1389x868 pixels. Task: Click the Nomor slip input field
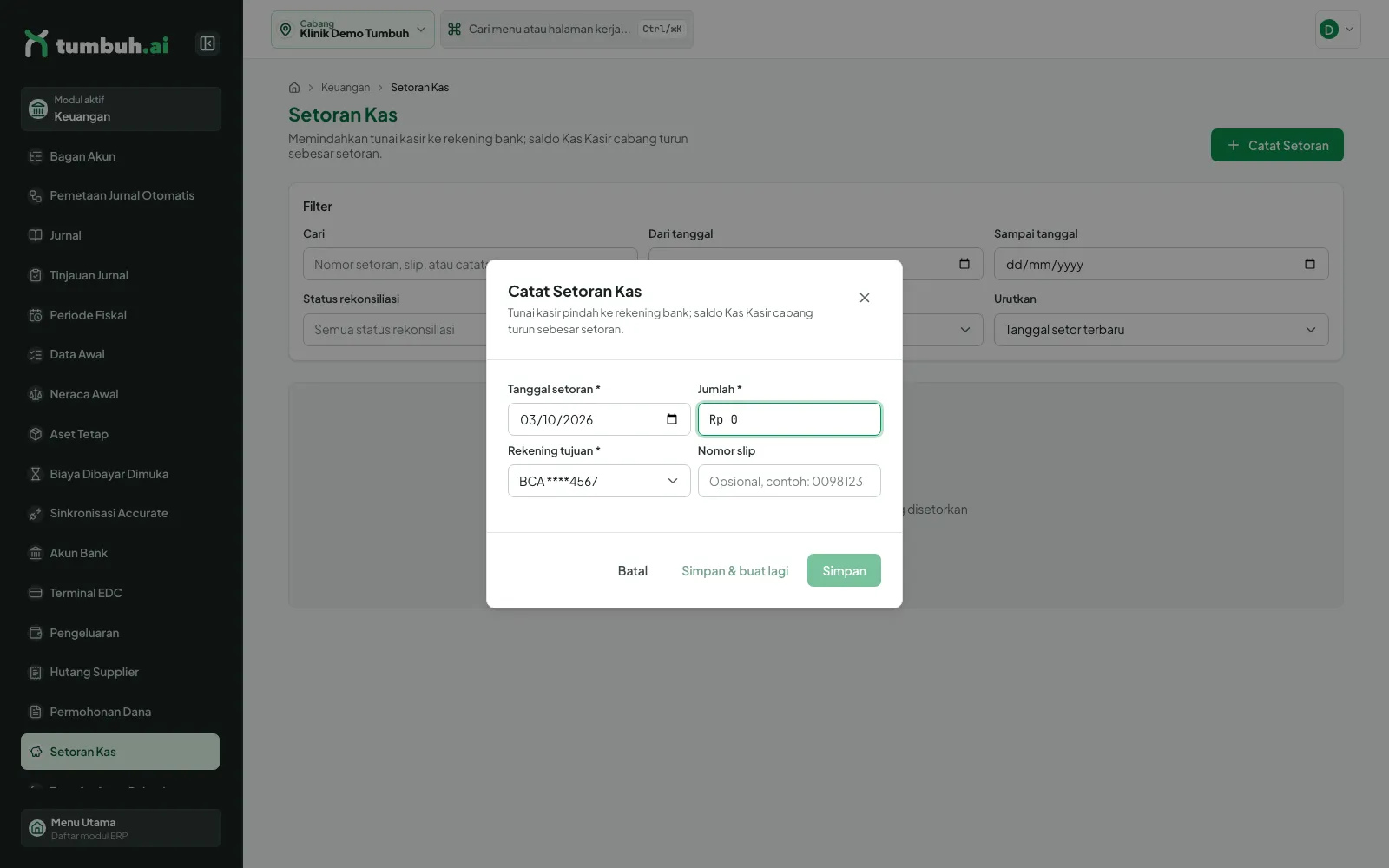click(x=789, y=481)
